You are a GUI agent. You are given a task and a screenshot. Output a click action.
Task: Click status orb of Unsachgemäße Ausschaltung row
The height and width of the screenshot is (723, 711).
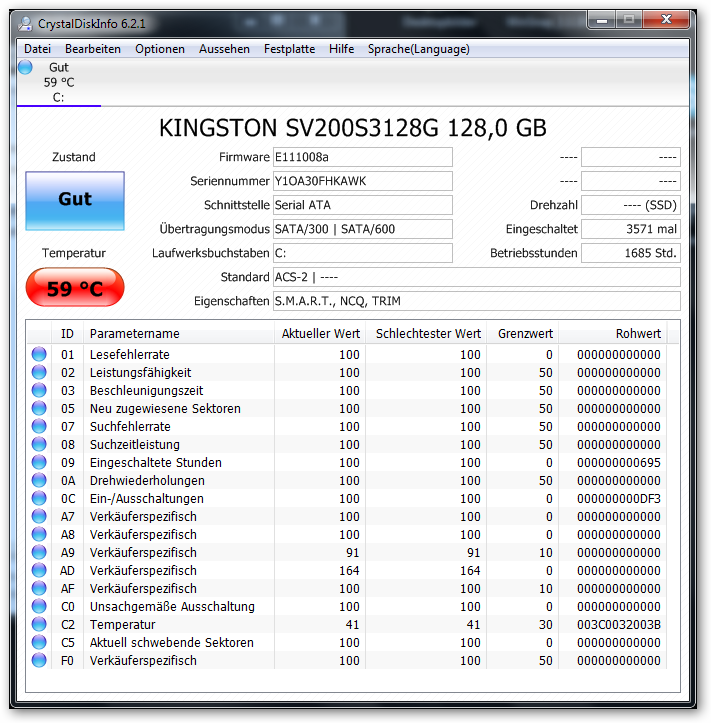click(x=39, y=606)
